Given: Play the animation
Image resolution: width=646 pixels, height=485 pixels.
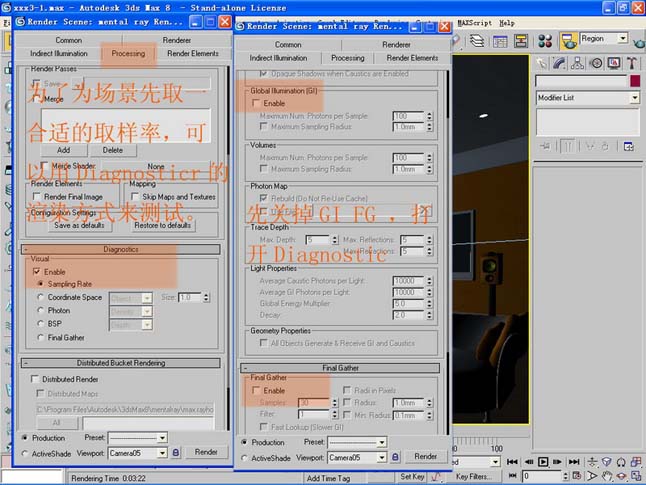Looking at the screenshot, I should (x=543, y=462).
